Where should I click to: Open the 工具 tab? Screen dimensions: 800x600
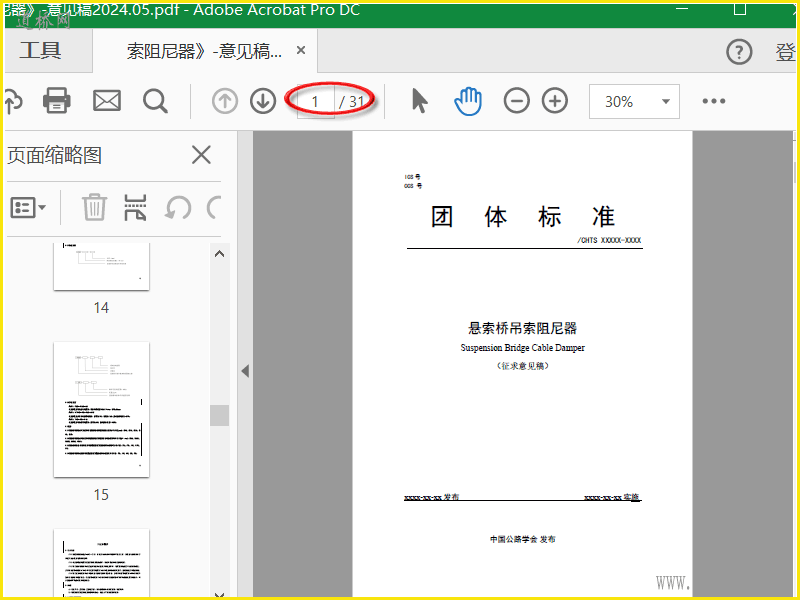tap(41, 51)
